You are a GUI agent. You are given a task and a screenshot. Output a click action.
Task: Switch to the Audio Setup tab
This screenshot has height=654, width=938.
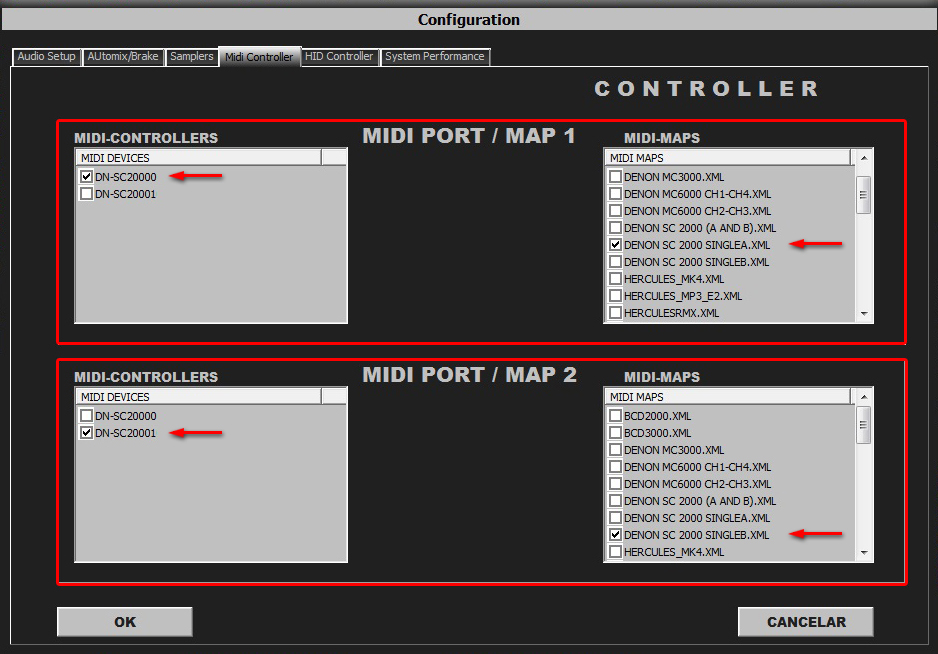click(47, 57)
